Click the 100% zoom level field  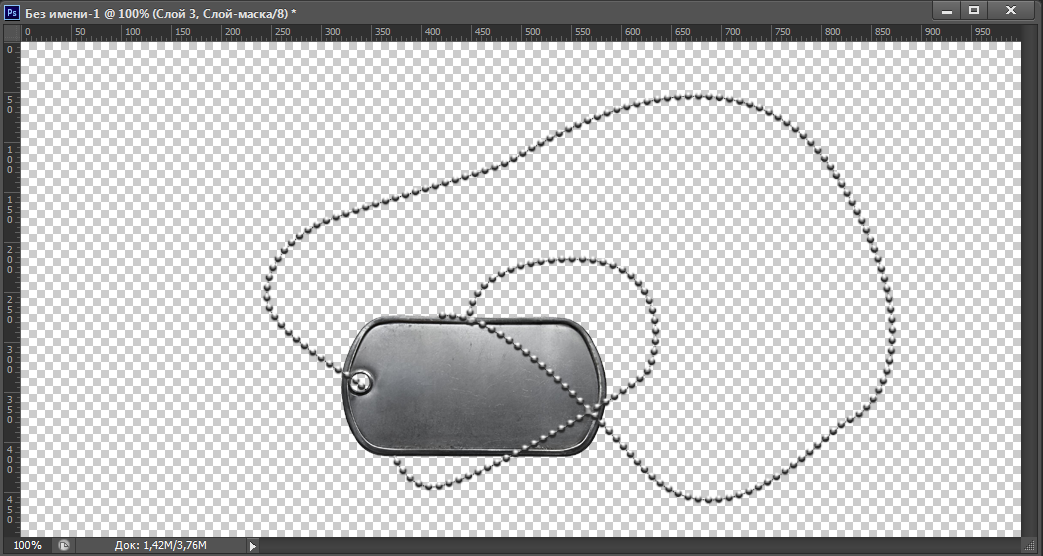point(28,546)
